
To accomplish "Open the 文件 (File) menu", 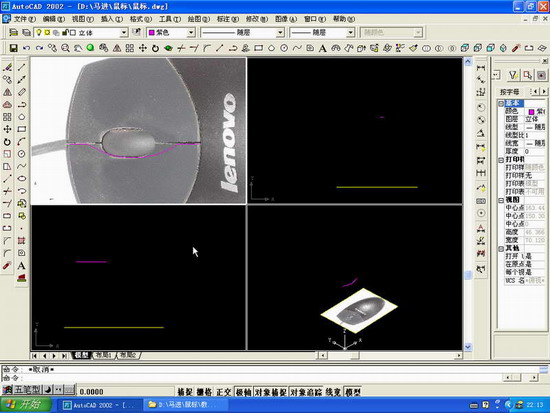I will (25, 19).
